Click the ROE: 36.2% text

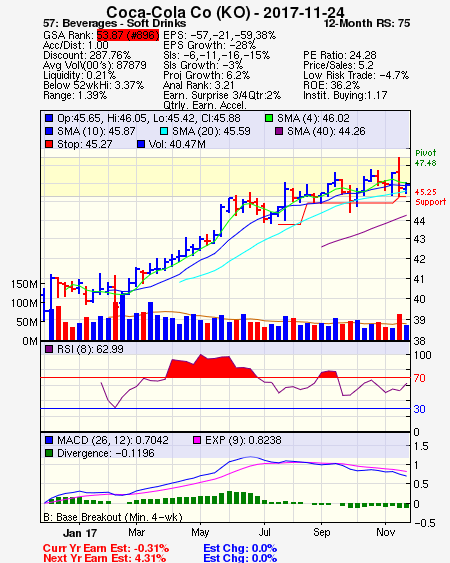pyautogui.click(x=331, y=85)
